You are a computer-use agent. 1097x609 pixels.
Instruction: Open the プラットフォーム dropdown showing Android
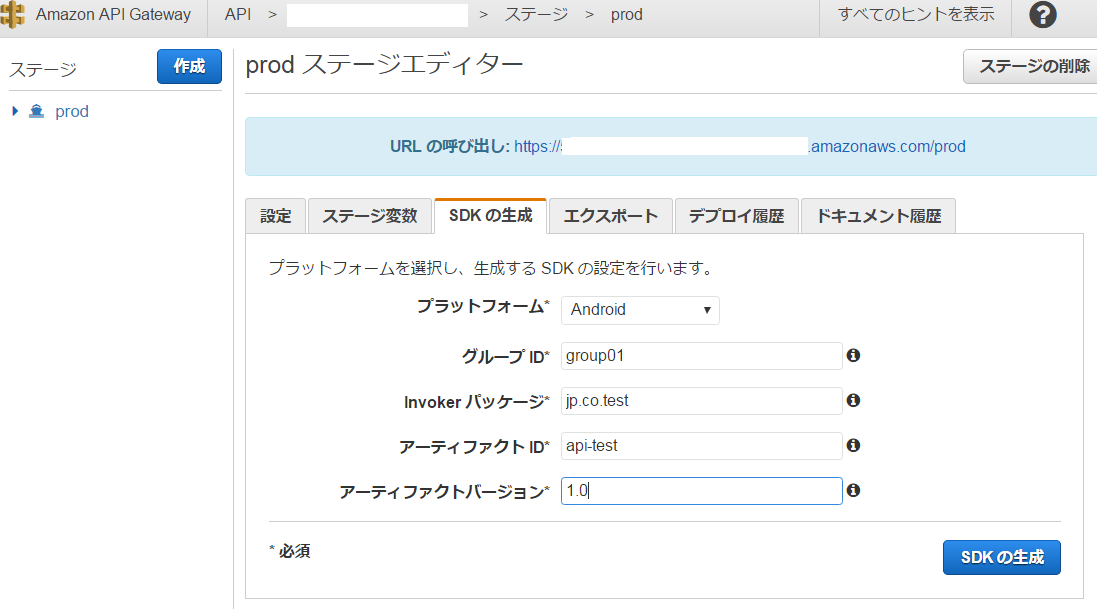(639, 310)
